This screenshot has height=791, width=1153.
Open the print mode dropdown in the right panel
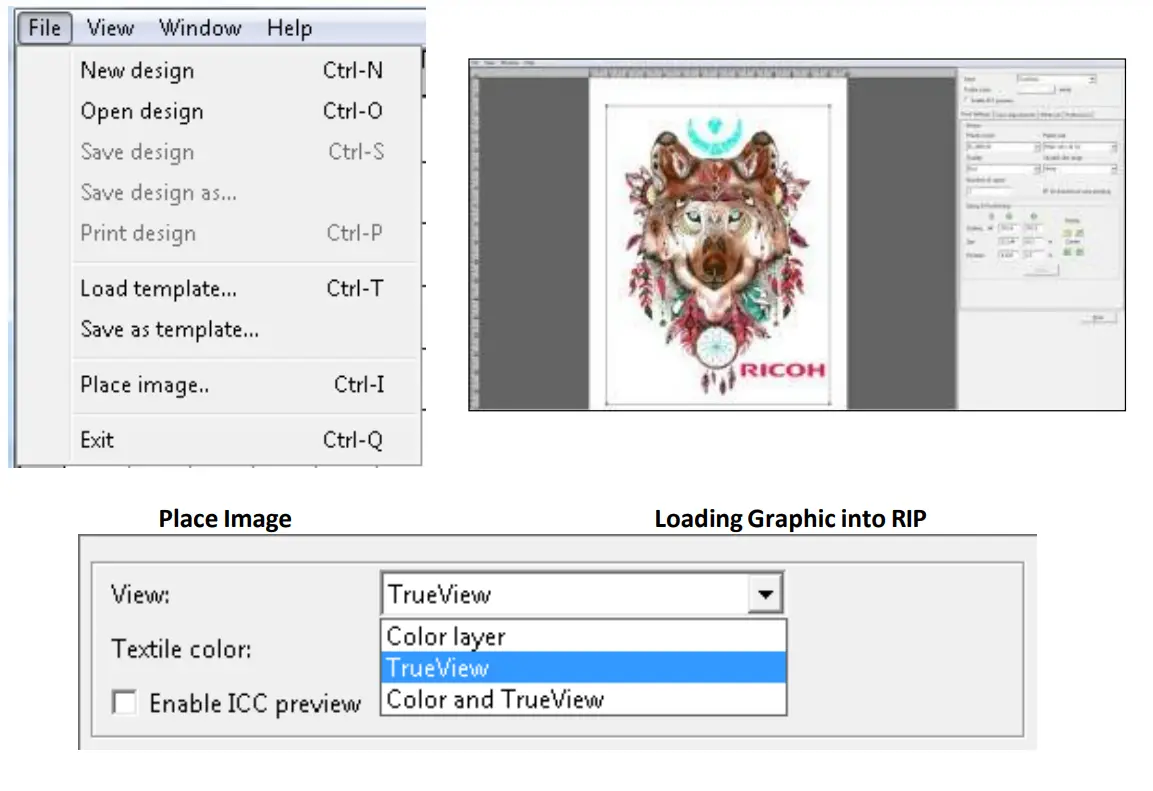coord(1037,145)
